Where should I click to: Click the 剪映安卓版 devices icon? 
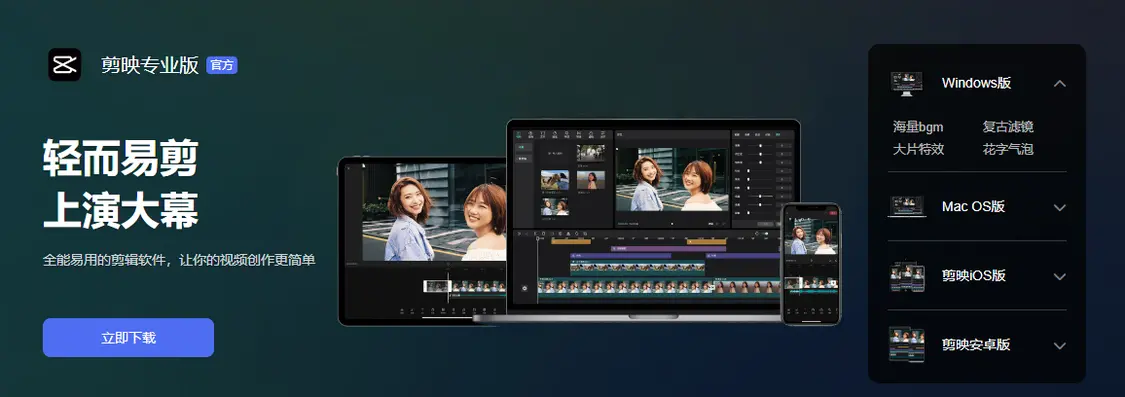click(907, 345)
